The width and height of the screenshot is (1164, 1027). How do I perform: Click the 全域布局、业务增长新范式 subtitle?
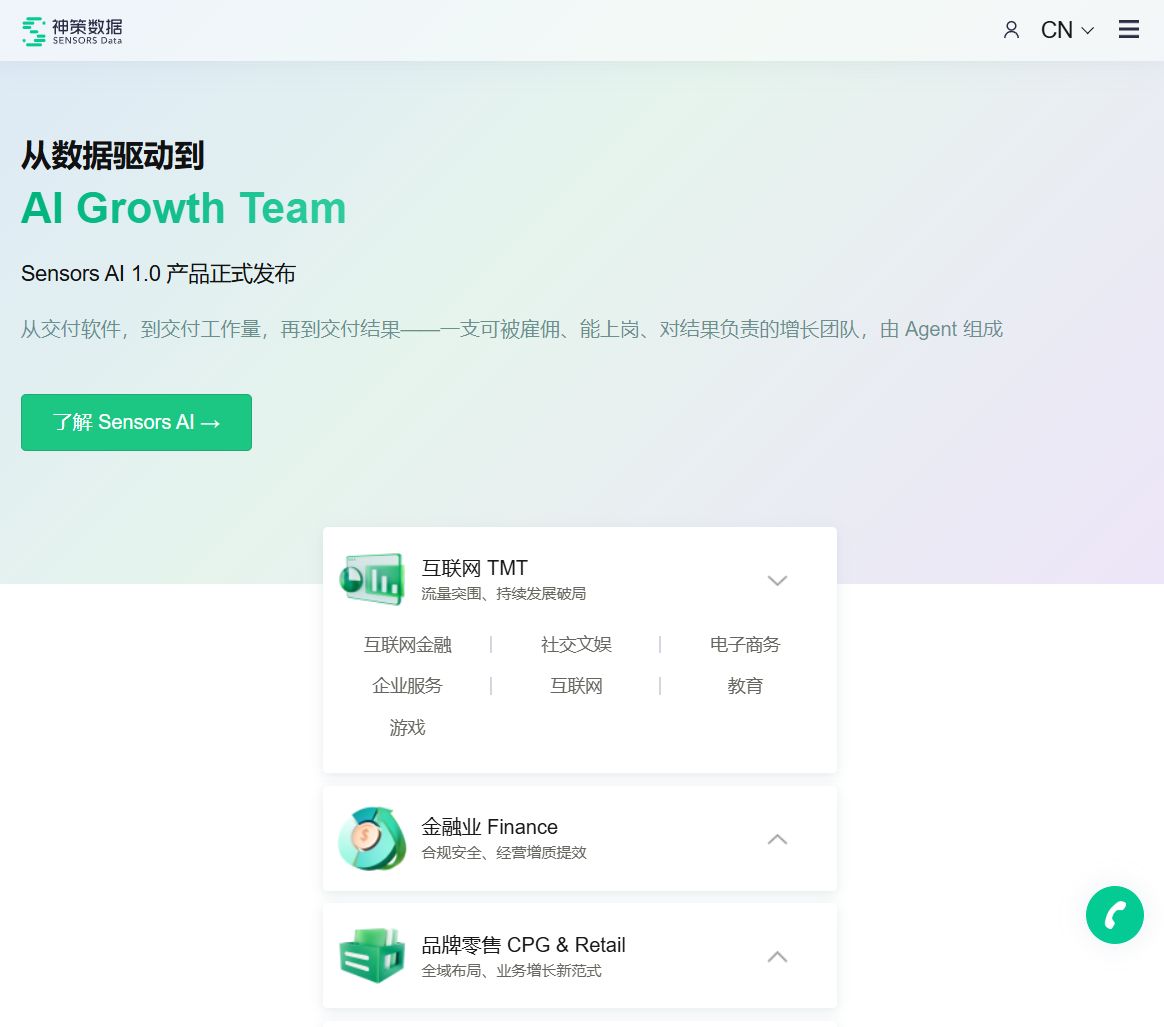click(x=511, y=971)
